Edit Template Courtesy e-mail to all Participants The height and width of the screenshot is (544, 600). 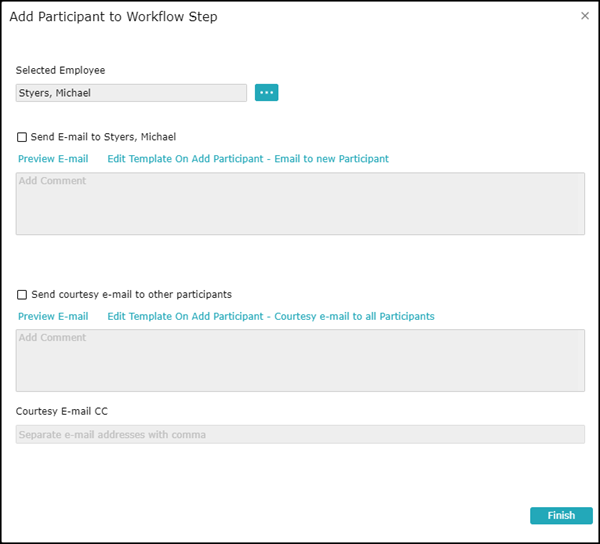pos(271,317)
